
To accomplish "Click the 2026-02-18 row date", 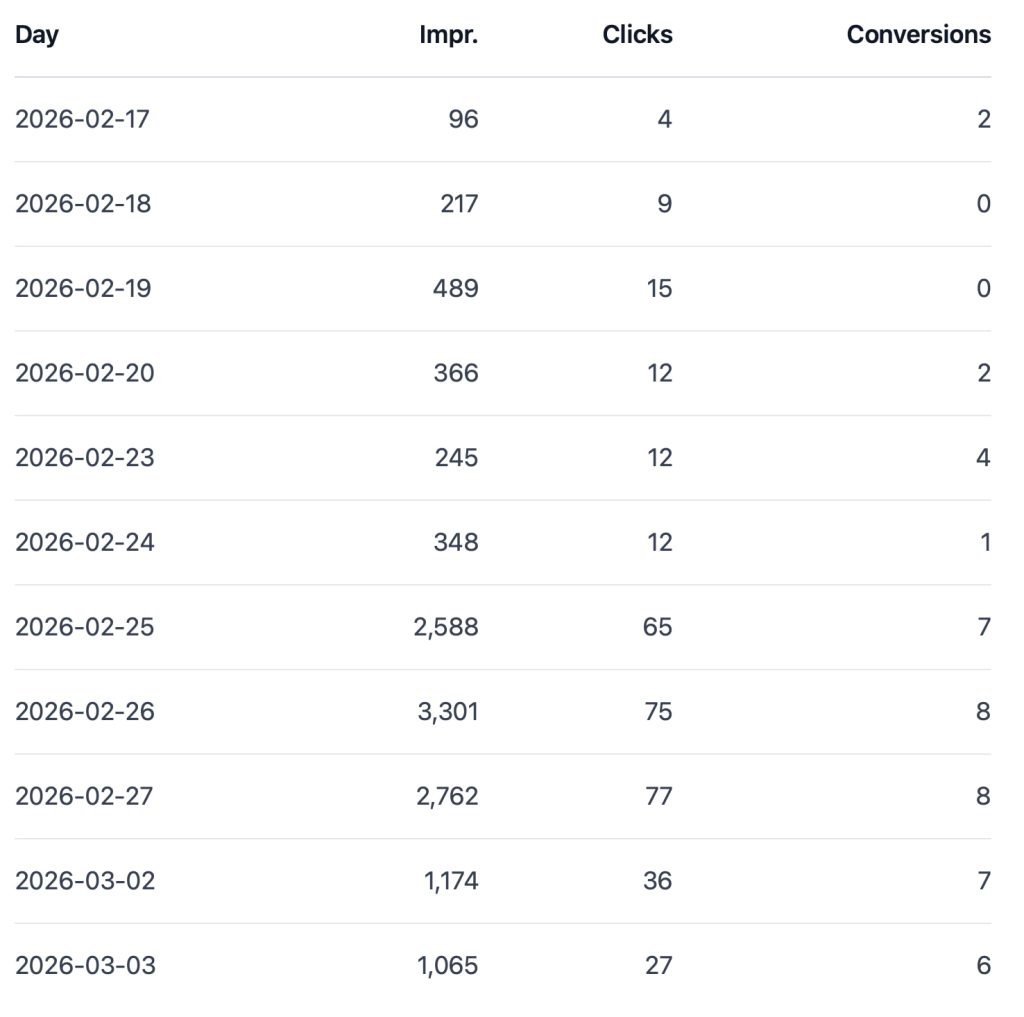I will [83, 204].
